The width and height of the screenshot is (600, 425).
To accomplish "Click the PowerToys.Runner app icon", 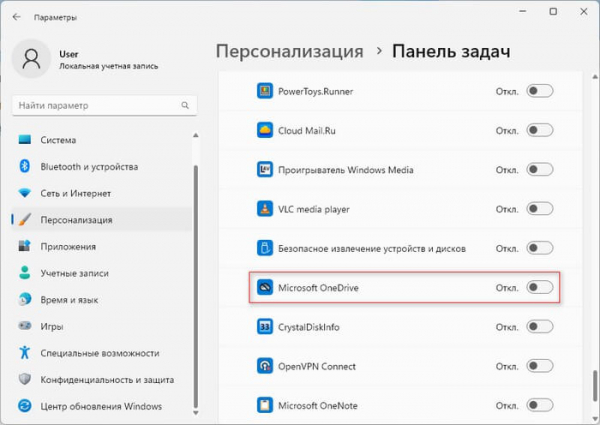I will coord(265,91).
